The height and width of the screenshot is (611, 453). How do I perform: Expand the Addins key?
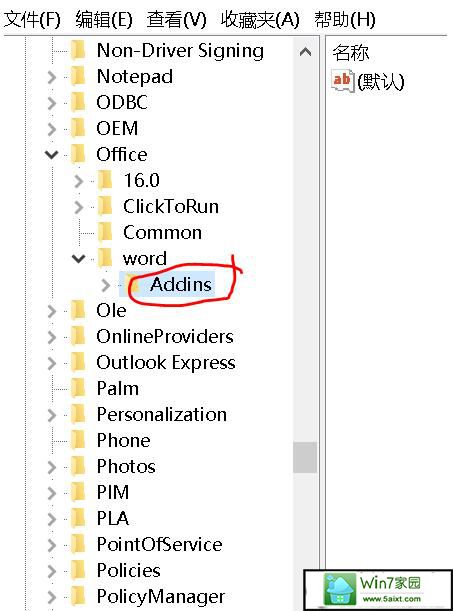[x=105, y=285]
